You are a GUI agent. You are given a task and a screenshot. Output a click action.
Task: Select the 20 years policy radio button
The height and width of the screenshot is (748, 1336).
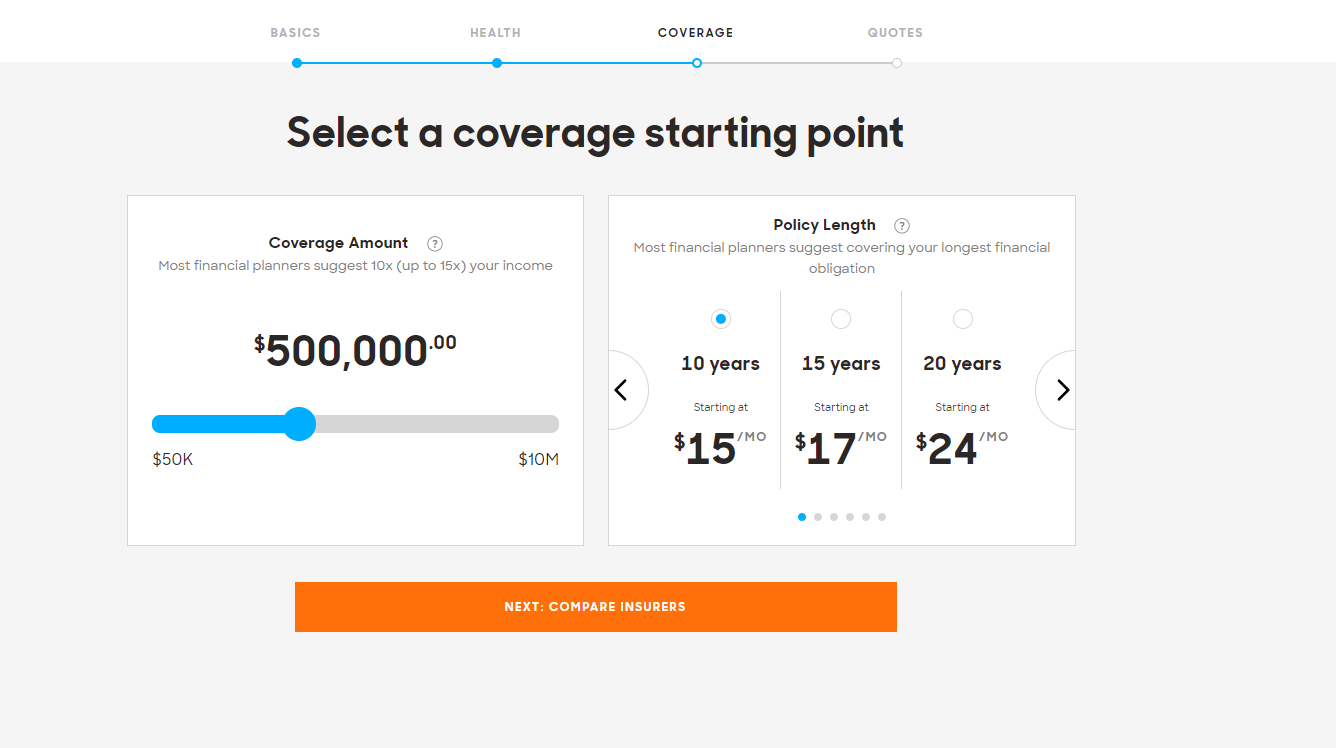(963, 319)
